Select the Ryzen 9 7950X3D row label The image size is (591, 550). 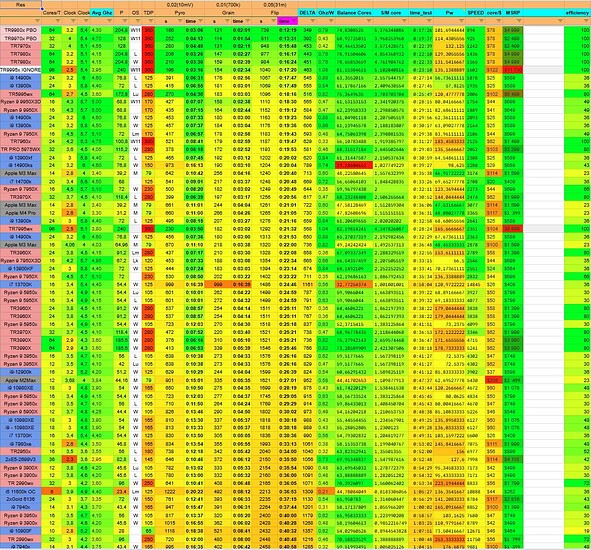pyautogui.click(x=21, y=260)
